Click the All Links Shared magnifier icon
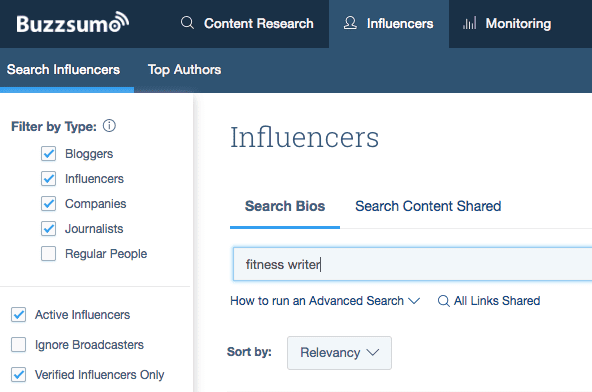 point(444,301)
